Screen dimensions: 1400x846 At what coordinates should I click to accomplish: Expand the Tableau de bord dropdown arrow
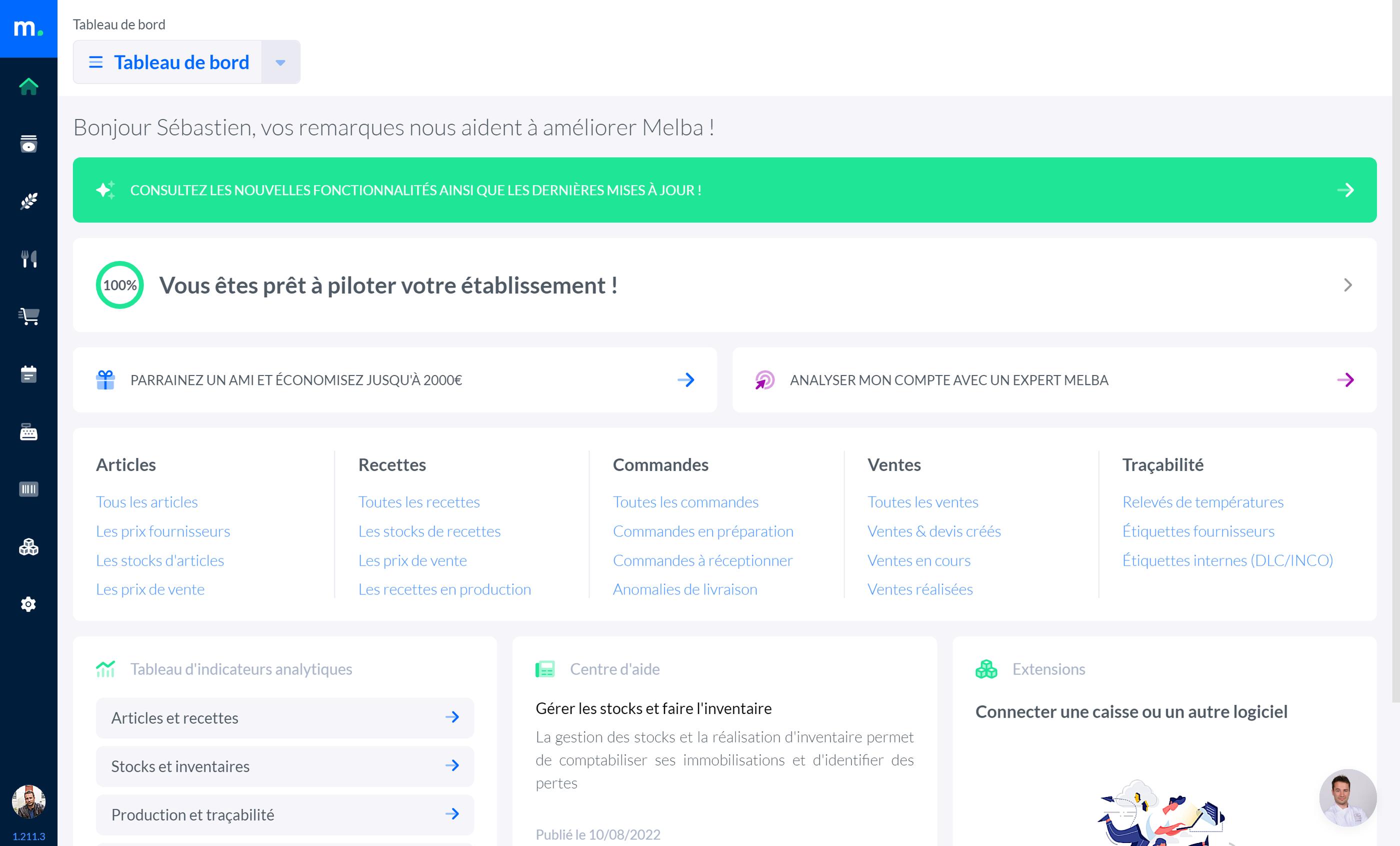coord(280,62)
